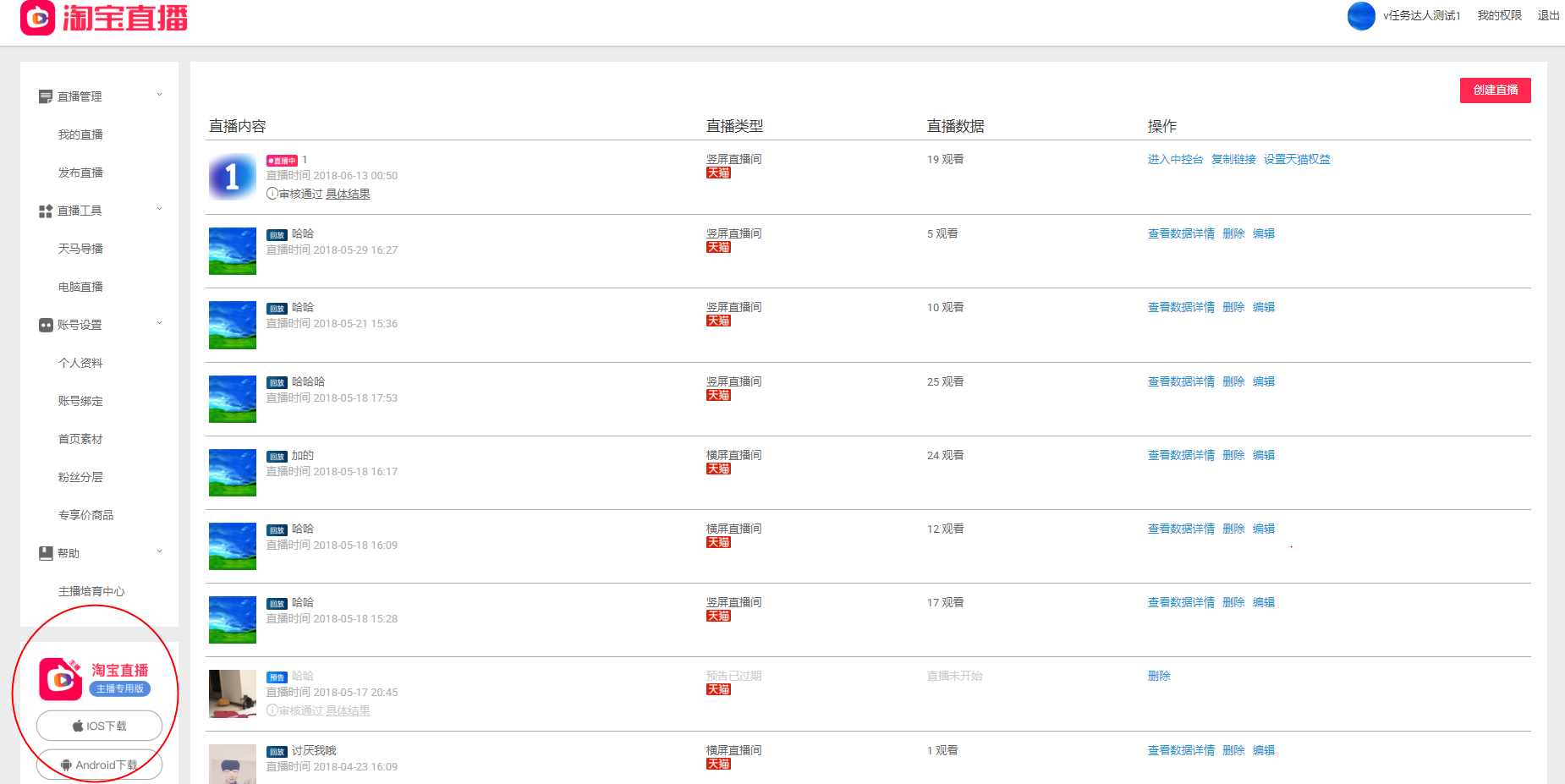The width and height of the screenshot is (1565, 784).
Task: Edit the 2018-05-18 16:09 stream
Action: click(x=1264, y=529)
